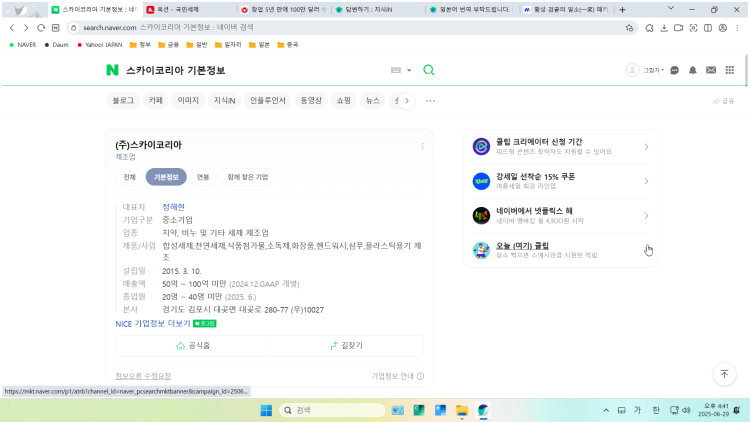750x422 pixels.
Task: Select the 카페 search category tab
Action: [x=155, y=100]
